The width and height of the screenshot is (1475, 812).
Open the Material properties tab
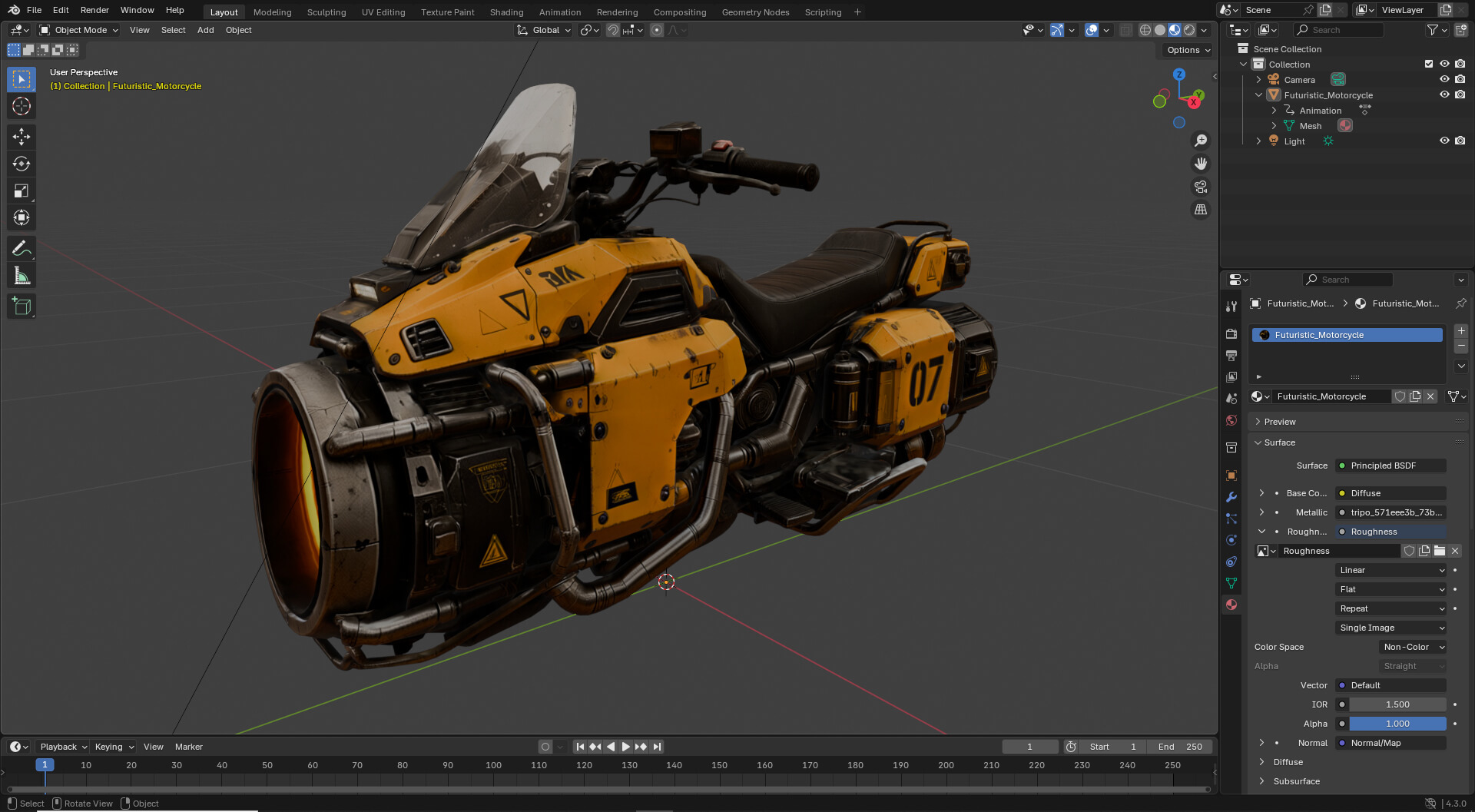pos(1231,605)
